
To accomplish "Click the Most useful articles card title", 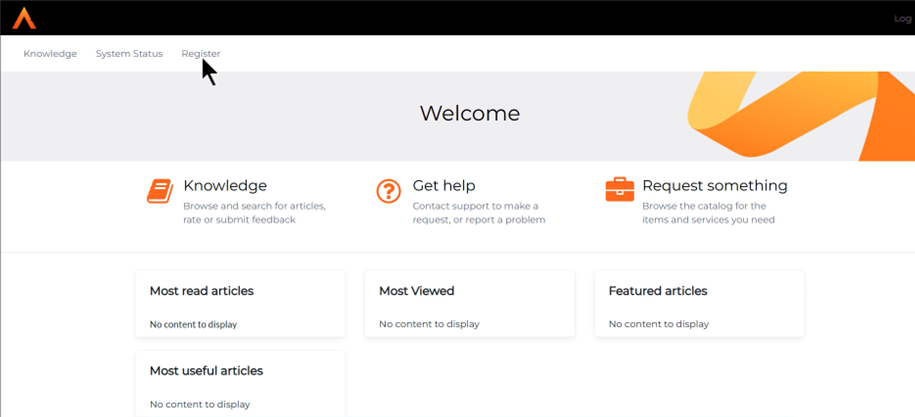I will pyautogui.click(x=206, y=371).
